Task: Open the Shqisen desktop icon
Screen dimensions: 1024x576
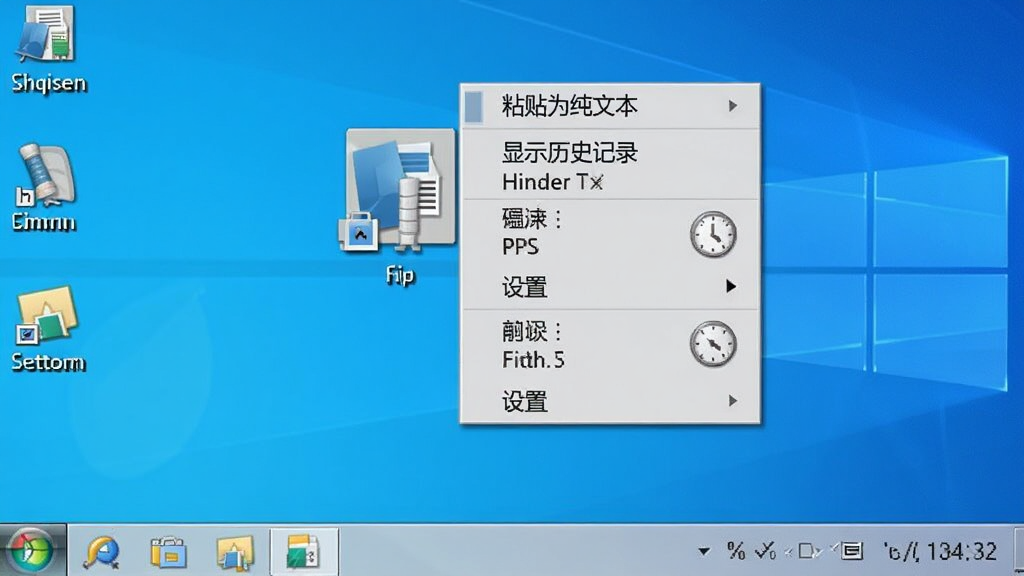Action: (48, 49)
